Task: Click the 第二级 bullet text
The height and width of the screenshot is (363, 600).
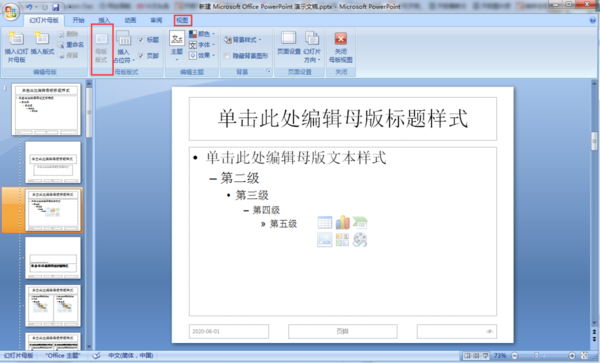Action: (x=240, y=178)
